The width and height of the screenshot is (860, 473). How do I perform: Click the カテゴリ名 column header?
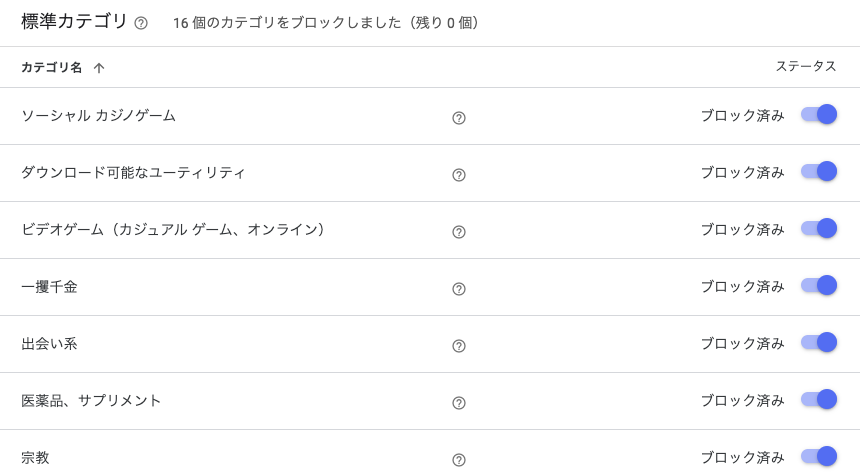click(x=52, y=68)
